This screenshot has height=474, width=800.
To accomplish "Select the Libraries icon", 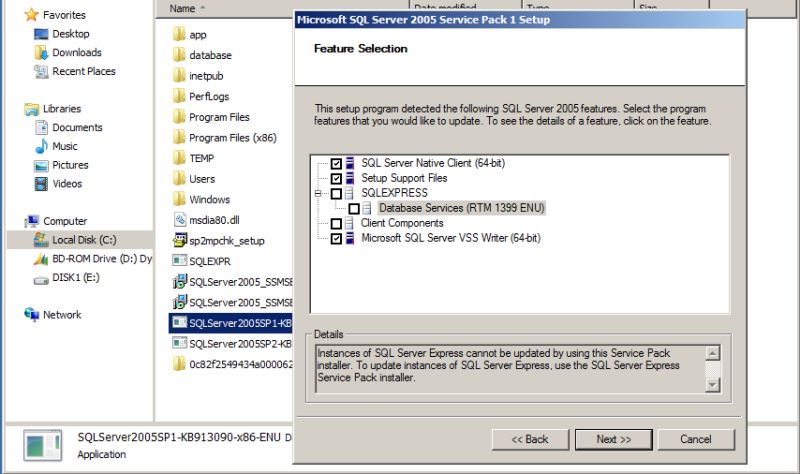I will coord(32,109).
